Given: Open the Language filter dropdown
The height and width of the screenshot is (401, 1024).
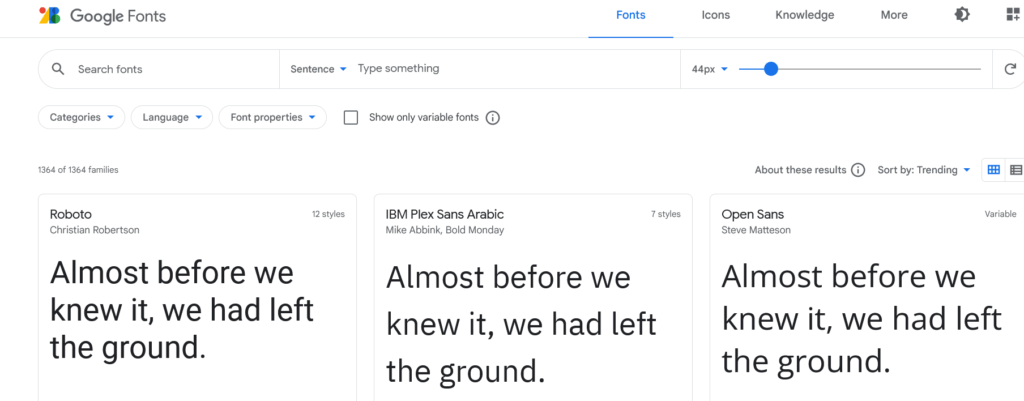Looking at the screenshot, I should pyautogui.click(x=172, y=118).
